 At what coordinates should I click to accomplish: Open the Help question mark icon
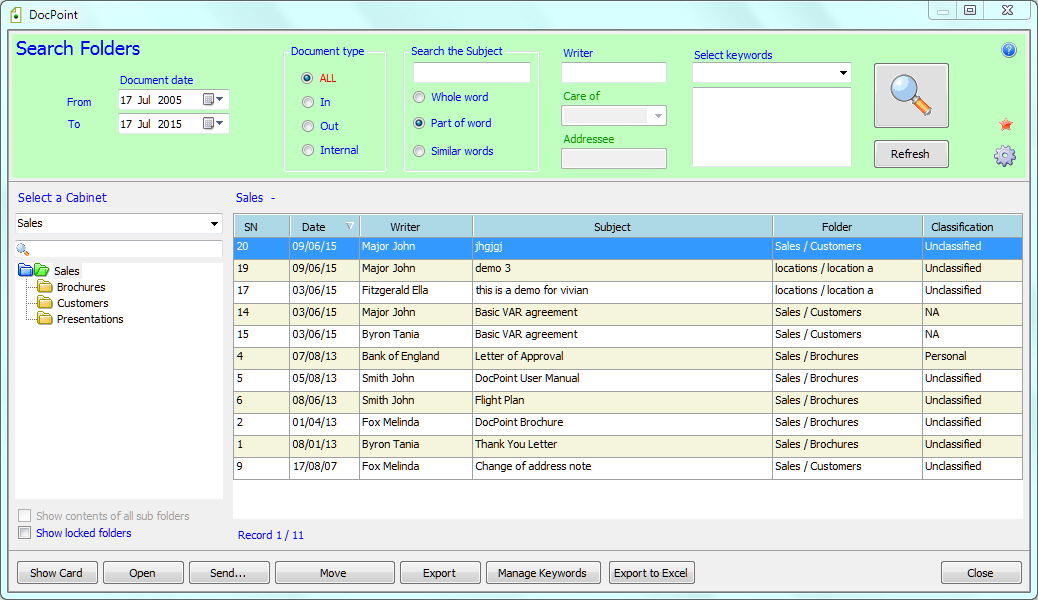click(1008, 49)
